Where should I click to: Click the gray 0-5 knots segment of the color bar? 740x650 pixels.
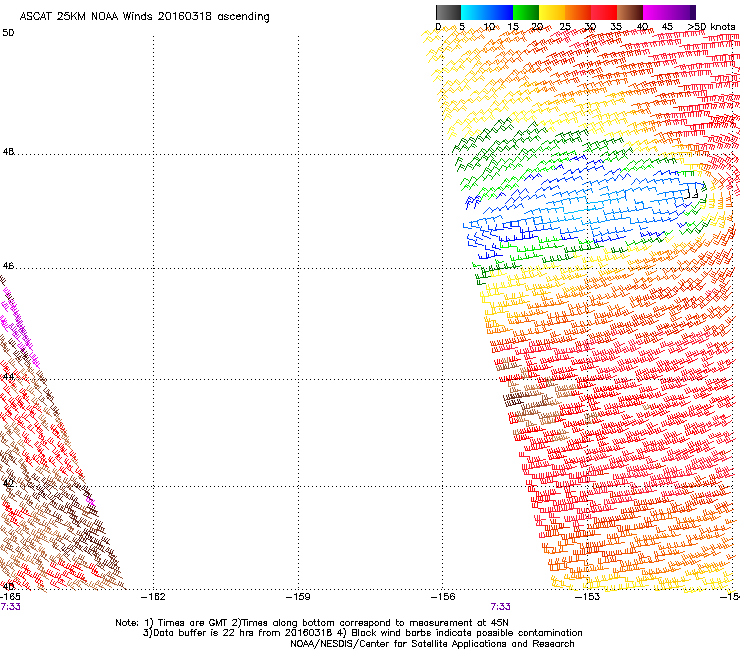pos(448,12)
